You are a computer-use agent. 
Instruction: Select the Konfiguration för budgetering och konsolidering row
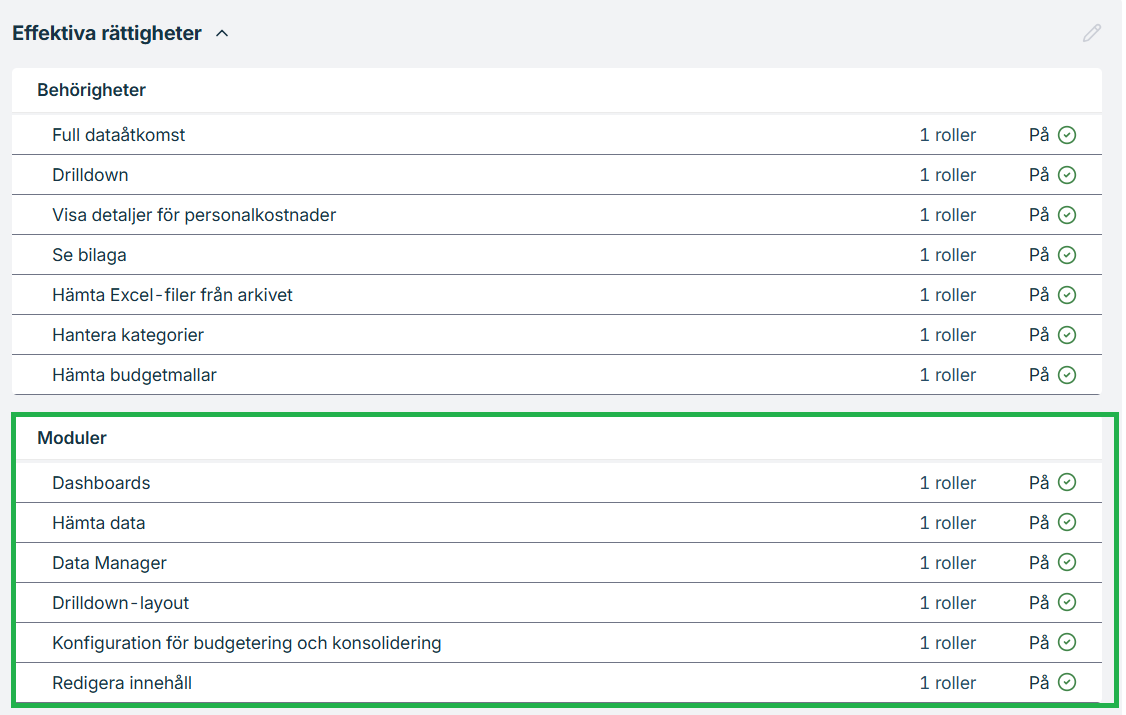(246, 643)
